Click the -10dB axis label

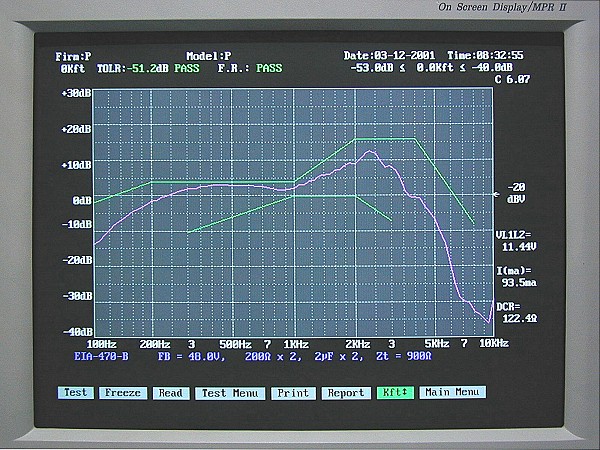click(x=77, y=224)
